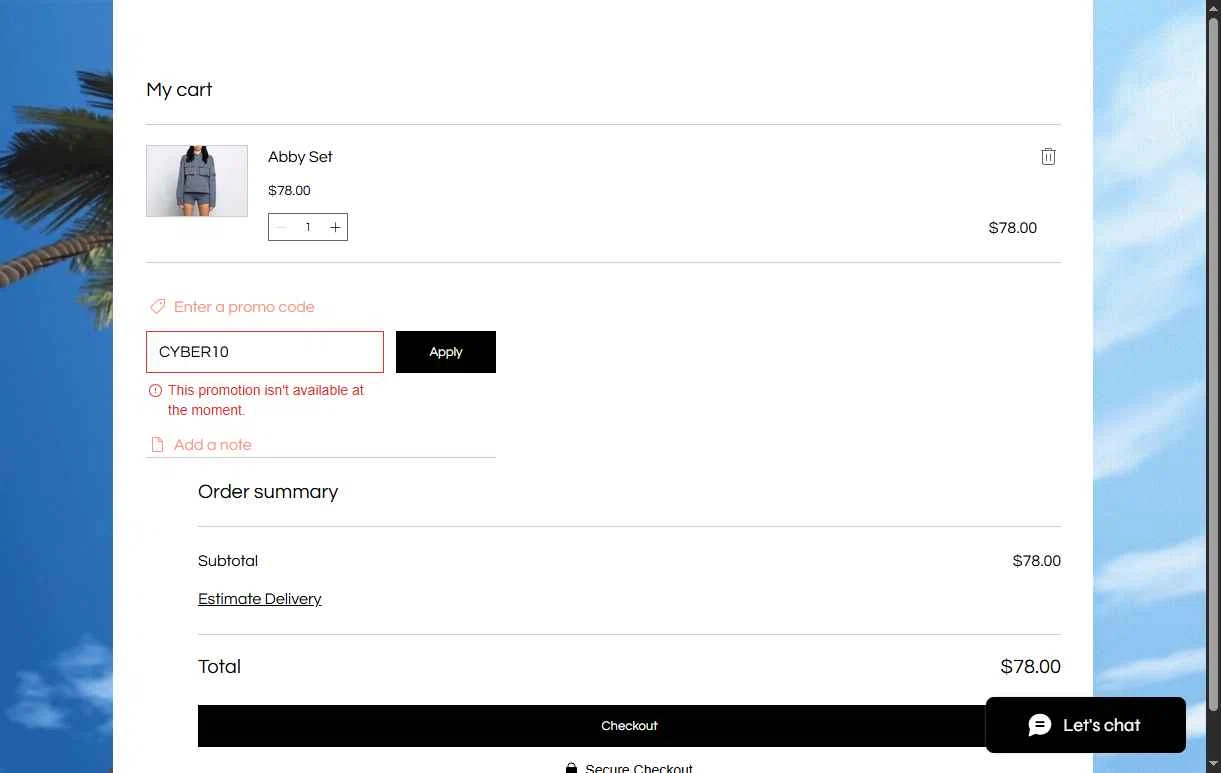Image resolution: width=1221 pixels, height=773 pixels.
Task: Open the Estimate Delivery link
Action: 260,599
